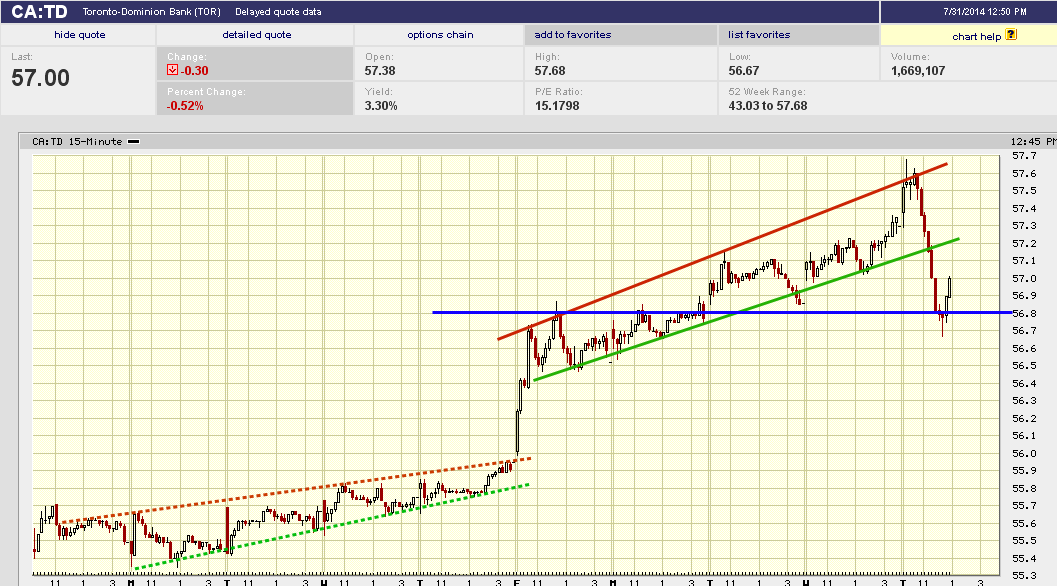Click the 57.0 price axis label
This screenshot has width=1057, height=586.
(x=1024, y=279)
